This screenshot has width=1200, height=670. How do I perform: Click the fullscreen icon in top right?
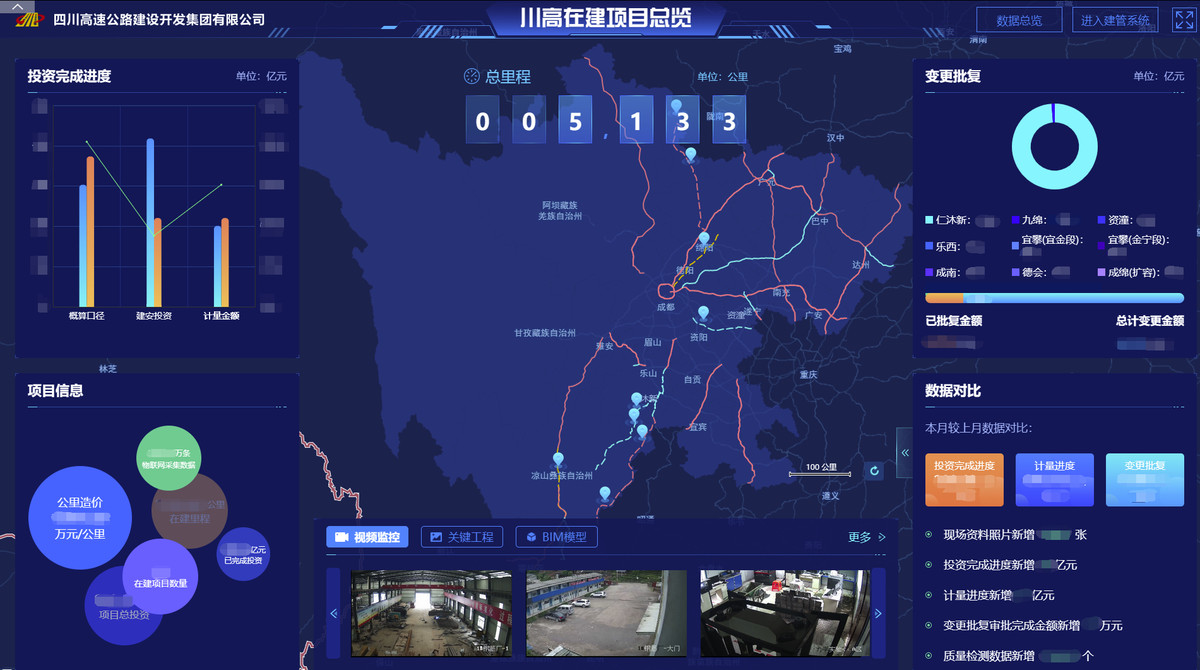(1183, 20)
